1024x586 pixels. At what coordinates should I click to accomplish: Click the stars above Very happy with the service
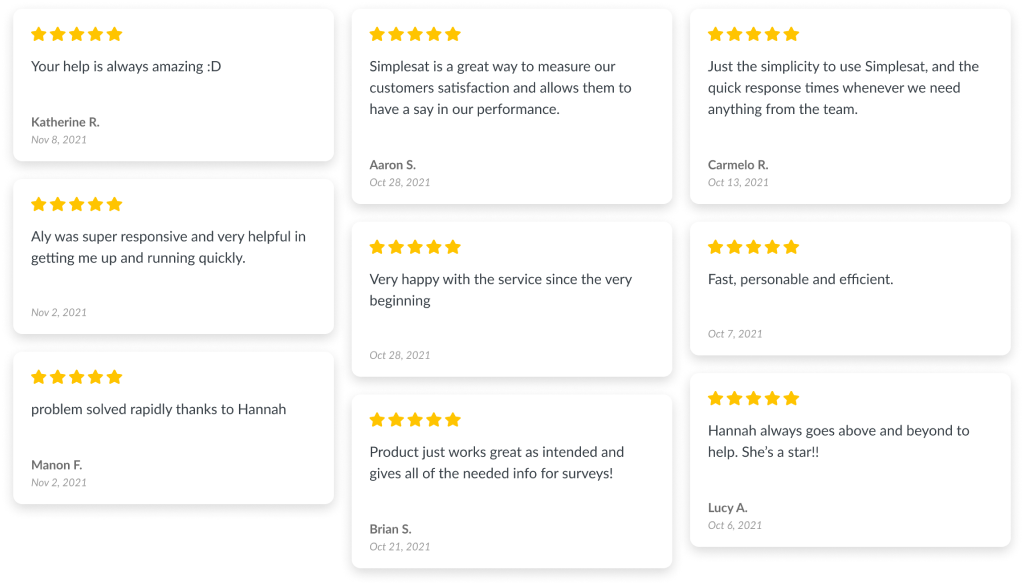[415, 247]
